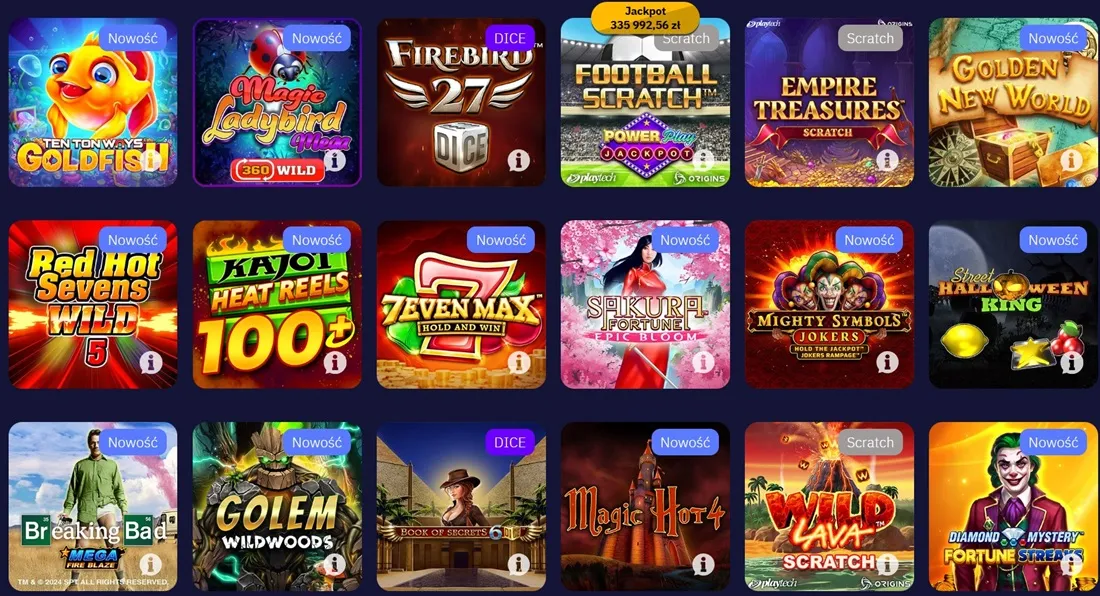This screenshot has width=1100, height=596.
Task: Open Breaking Bad Mega Fire Blaze game
Action: point(93,506)
